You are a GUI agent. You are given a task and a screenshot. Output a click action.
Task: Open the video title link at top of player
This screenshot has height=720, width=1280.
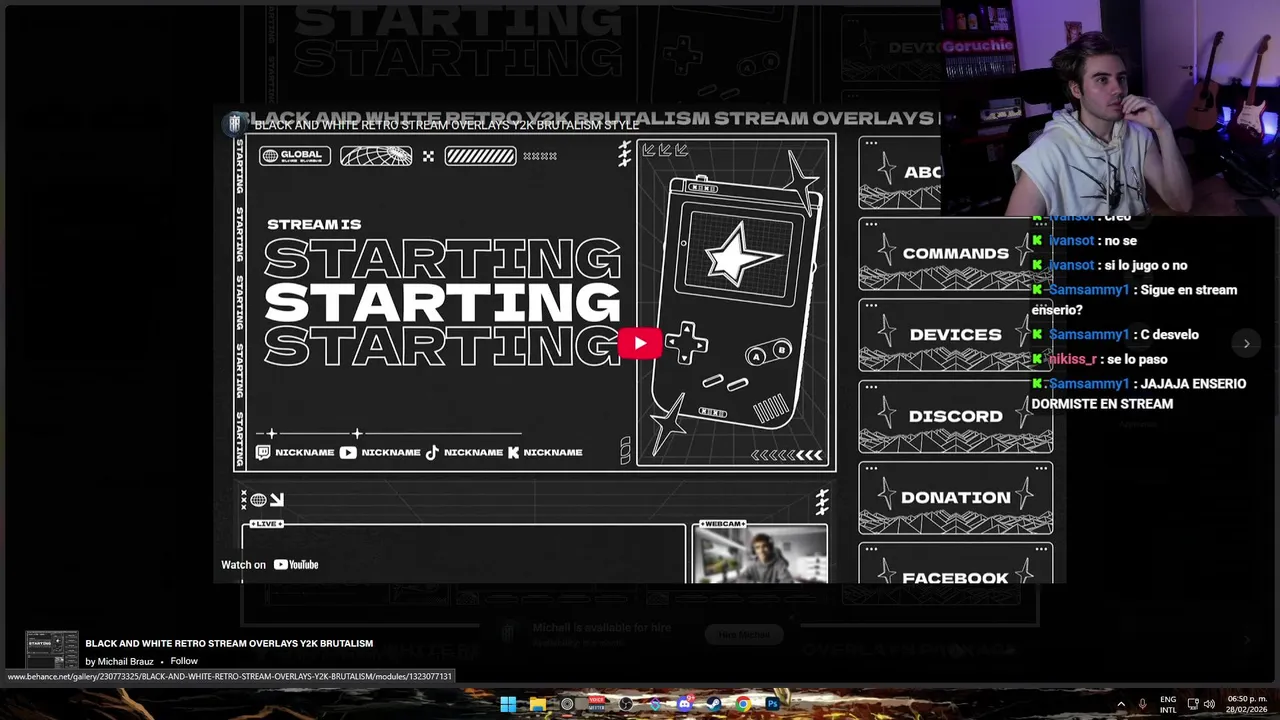446,125
